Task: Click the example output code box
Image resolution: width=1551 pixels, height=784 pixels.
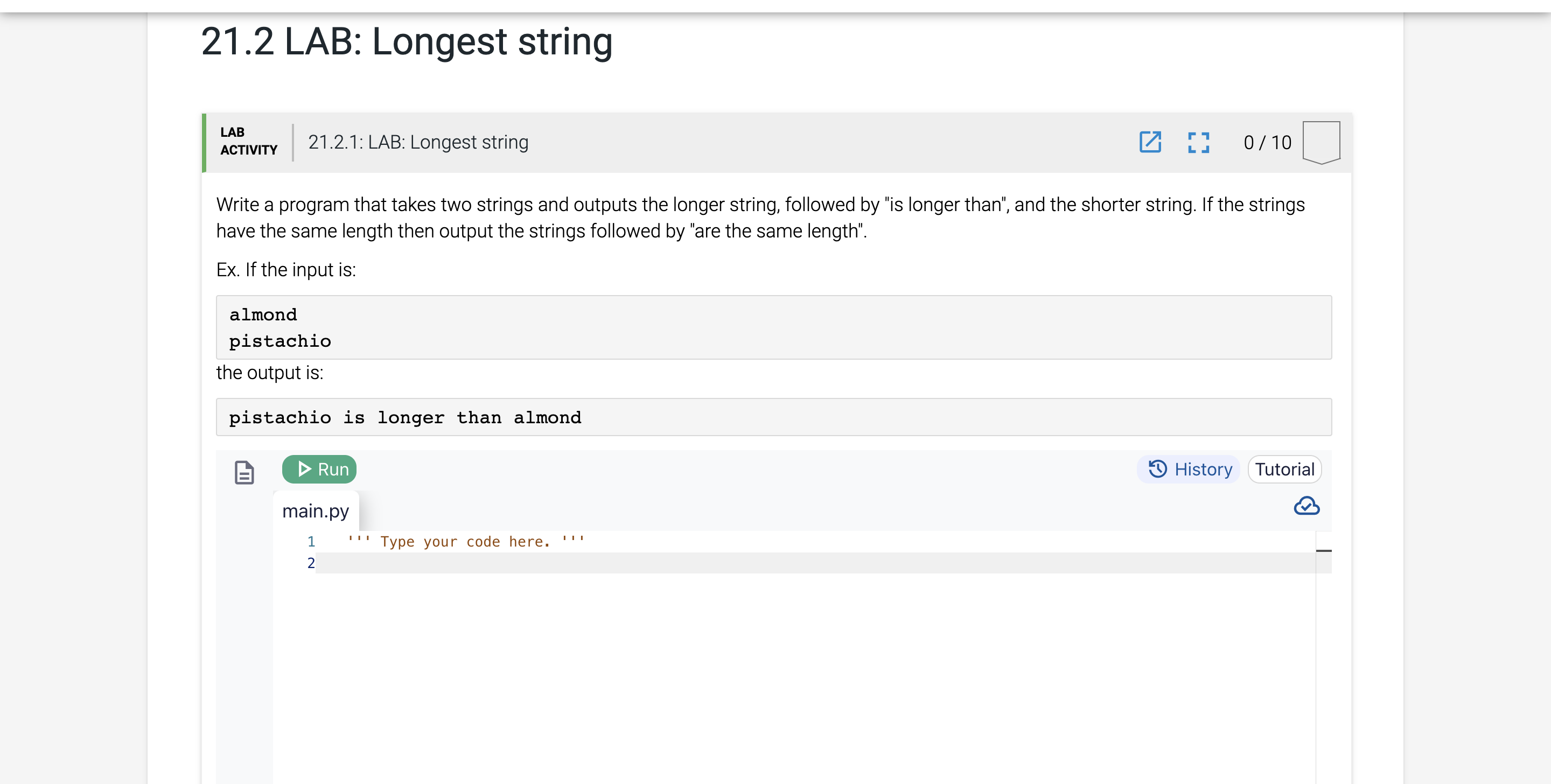Action: [774, 417]
